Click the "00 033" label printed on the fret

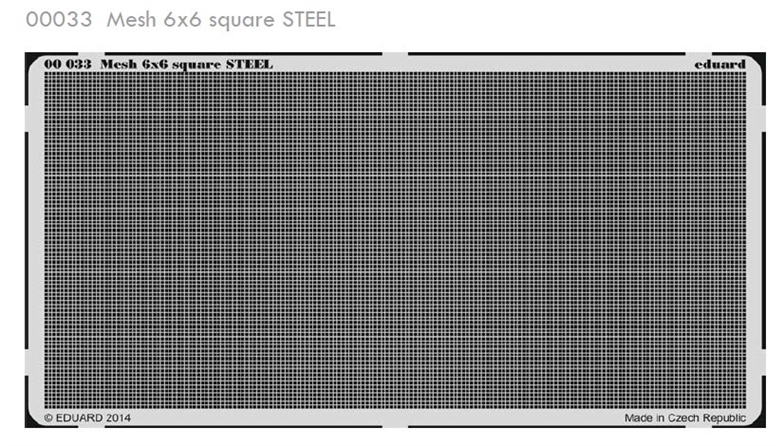point(67,65)
